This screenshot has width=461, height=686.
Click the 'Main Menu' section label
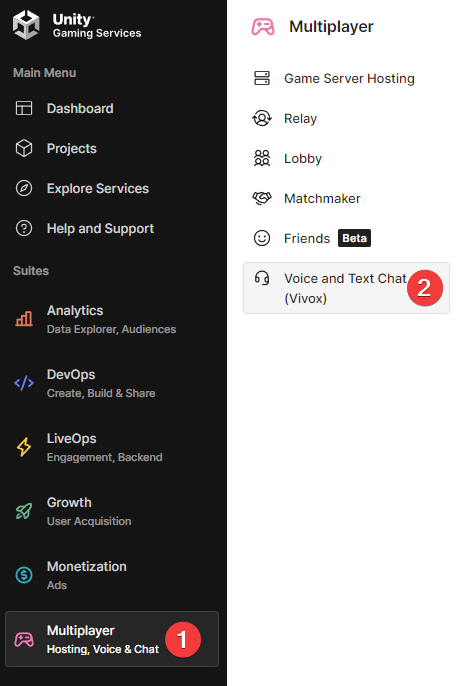point(45,73)
